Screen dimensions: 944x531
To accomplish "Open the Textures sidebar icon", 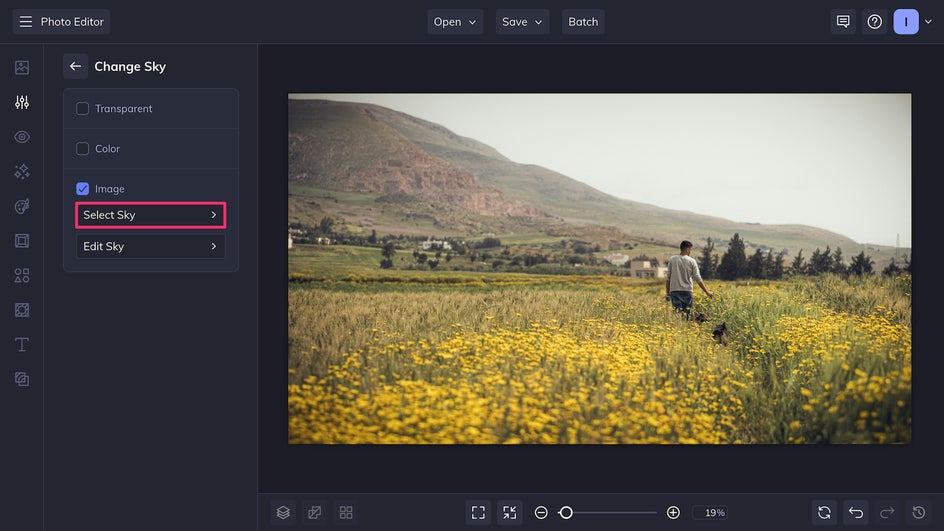I will [22, 379].
